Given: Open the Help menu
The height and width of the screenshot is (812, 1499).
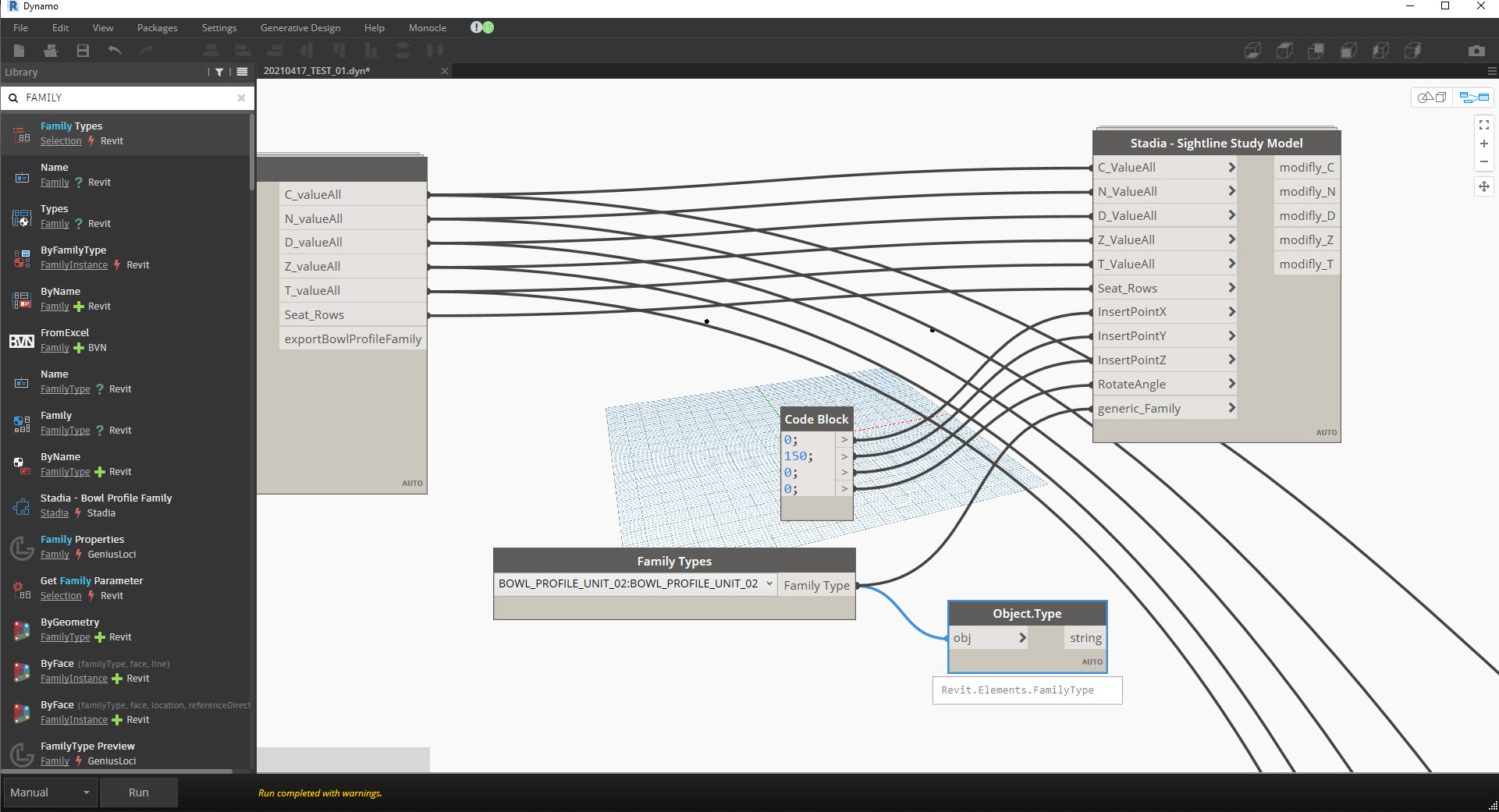Looking at the screenshot, I should (375, 28).
